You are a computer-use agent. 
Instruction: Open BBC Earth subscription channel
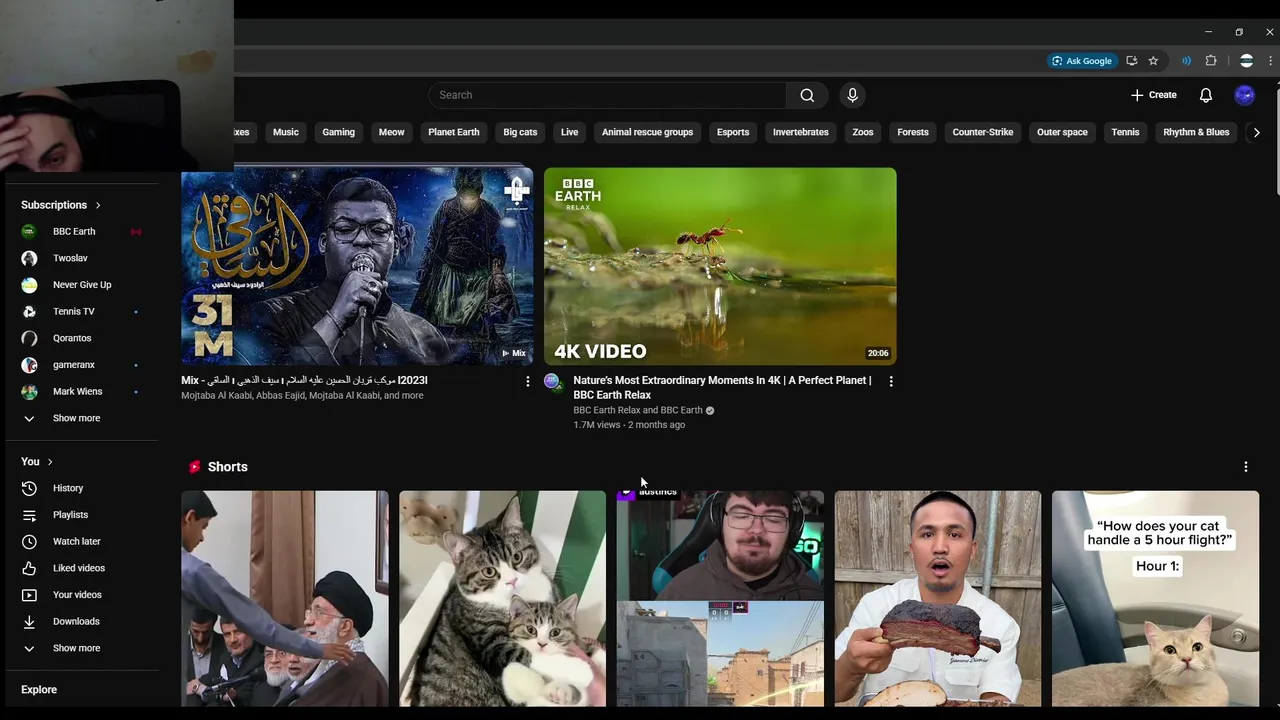(x=82, y=231)
